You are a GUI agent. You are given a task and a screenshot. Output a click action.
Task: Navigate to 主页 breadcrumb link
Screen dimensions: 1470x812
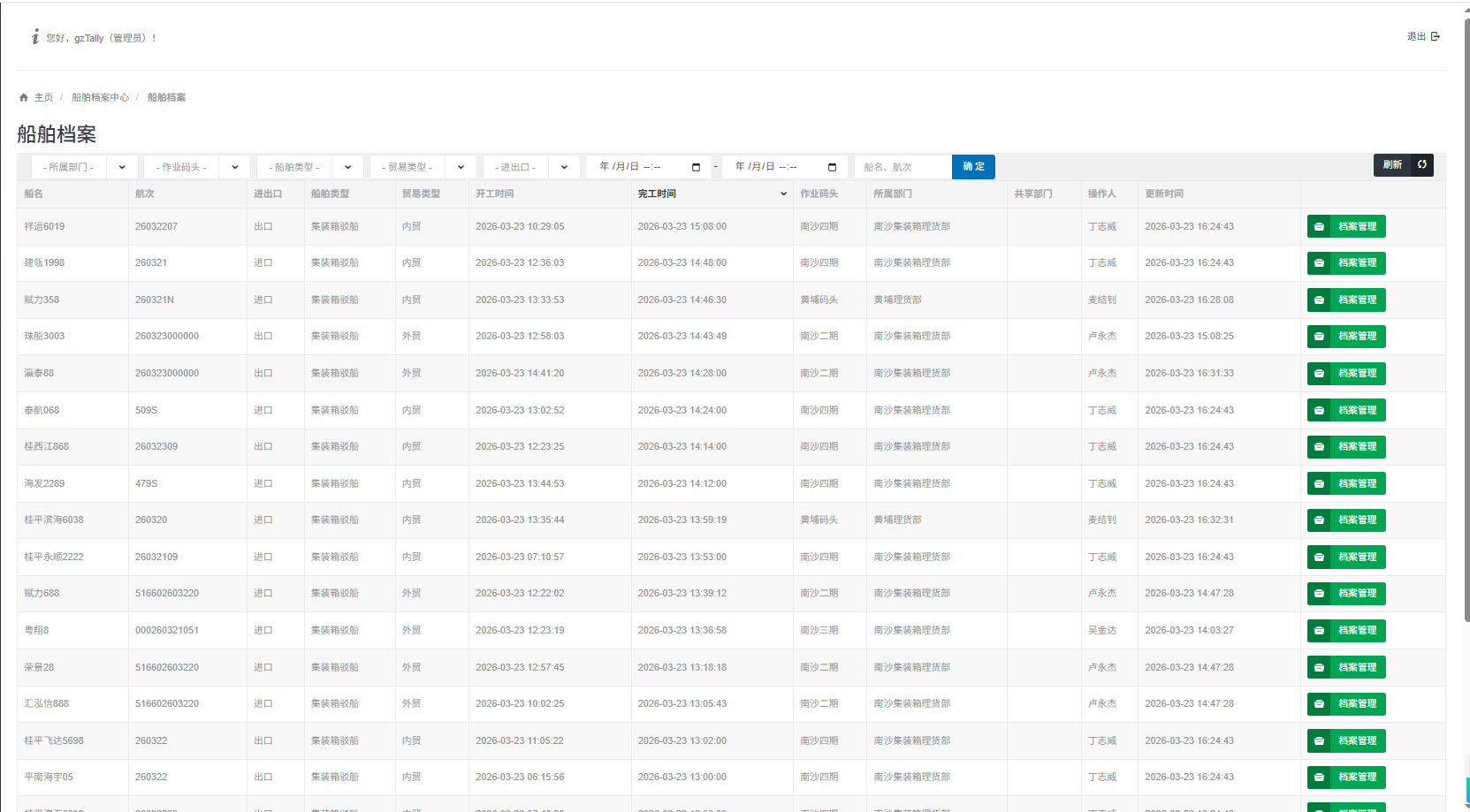tap(43, 97)
